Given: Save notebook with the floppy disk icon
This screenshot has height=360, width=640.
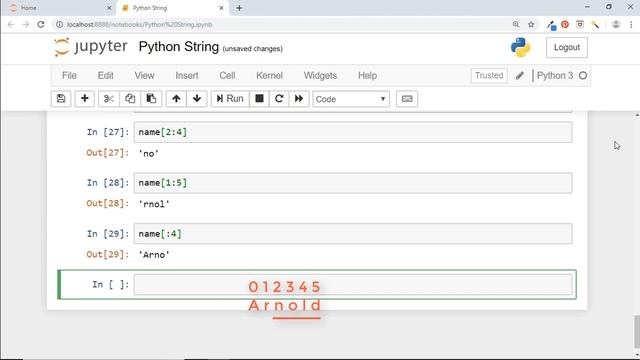Looking at the screenshot, I should tap(61, 99).
